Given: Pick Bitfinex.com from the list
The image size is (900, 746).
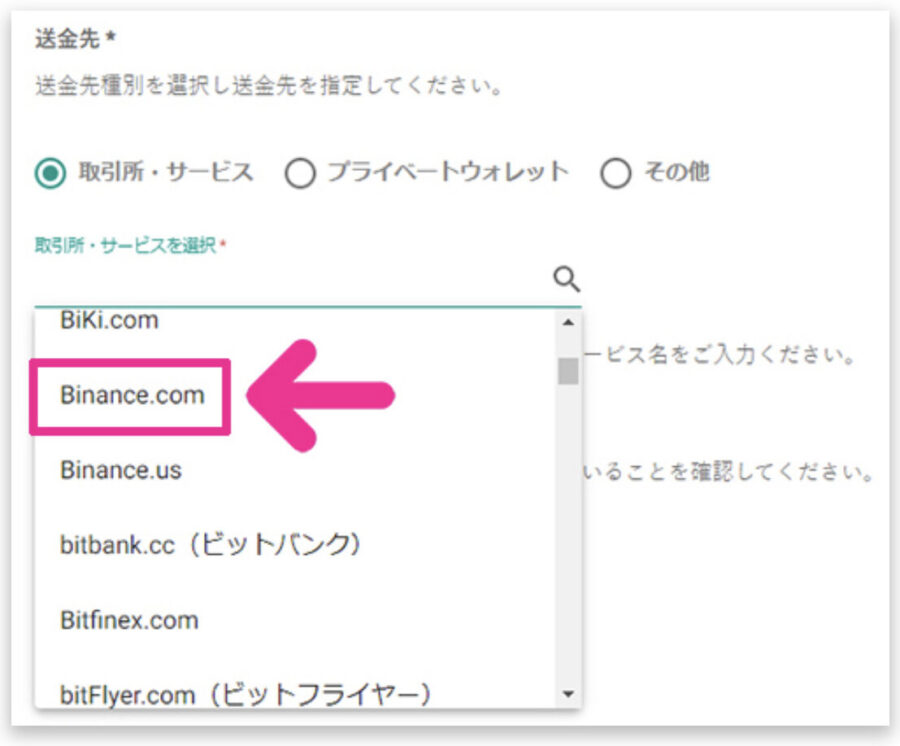Looking at the screenshot, I should (295, 620).
